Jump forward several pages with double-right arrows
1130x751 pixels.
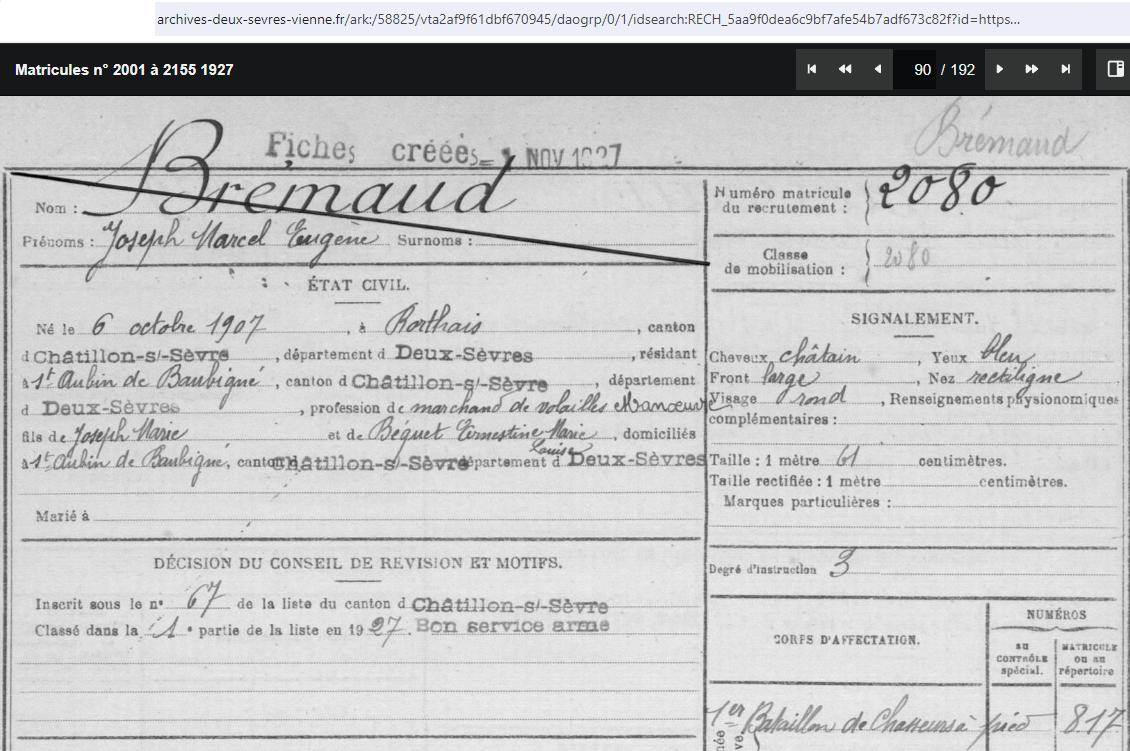[1031, 69]
